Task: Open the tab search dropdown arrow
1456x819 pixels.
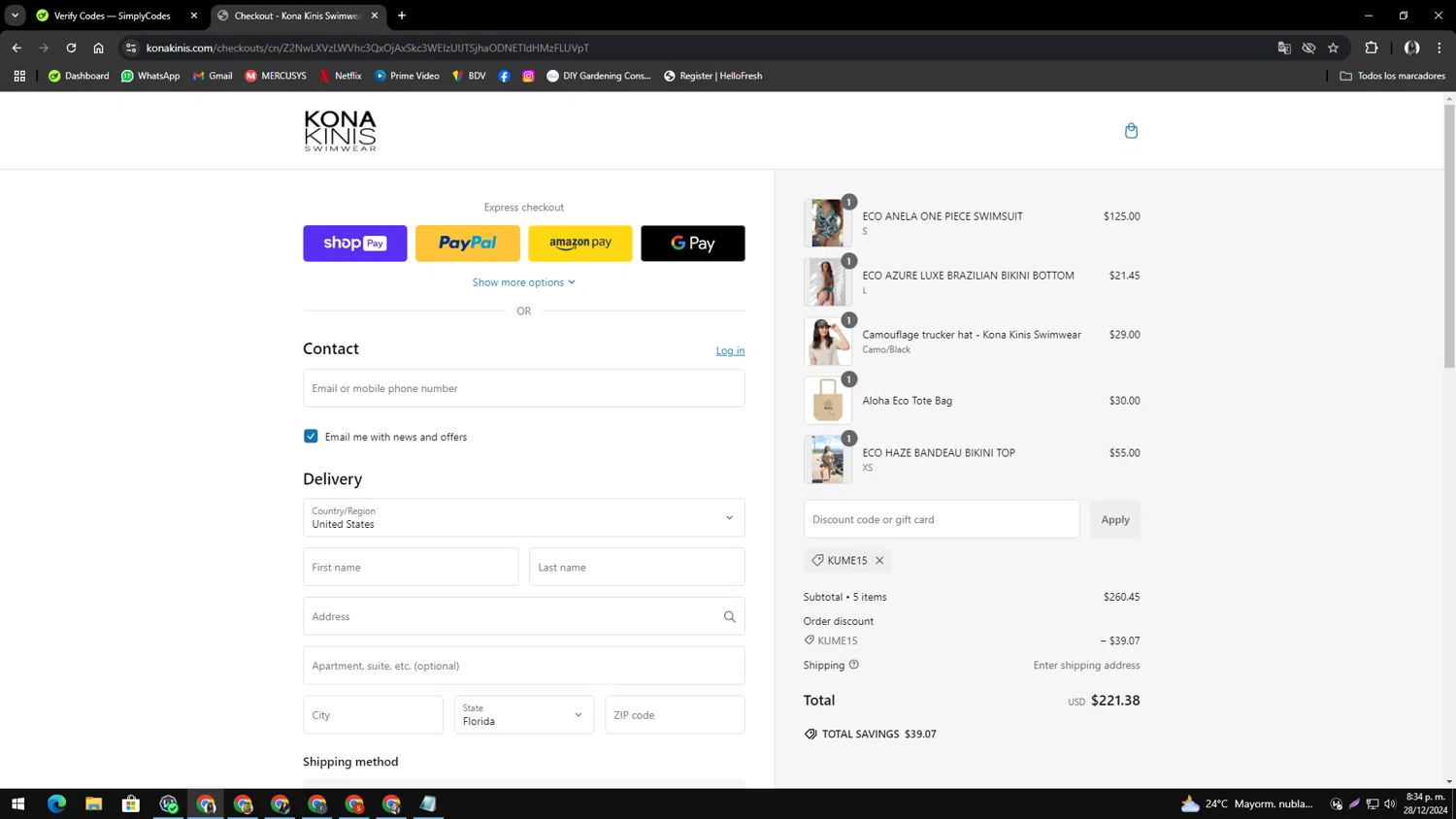Action: pyautogui.click(x=15, y=16)
